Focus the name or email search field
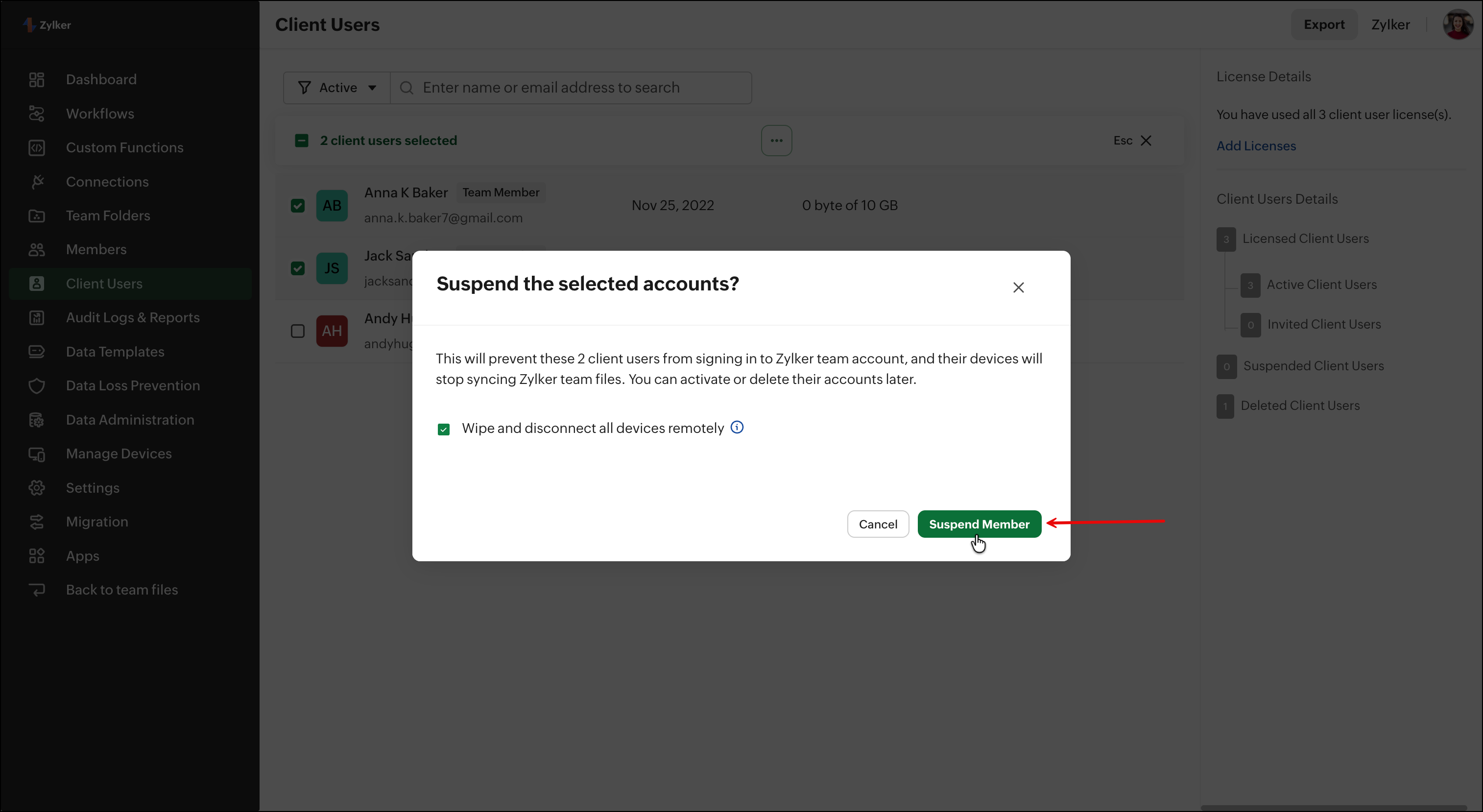This screenshot has width=1483, height=812. [571, 88]
